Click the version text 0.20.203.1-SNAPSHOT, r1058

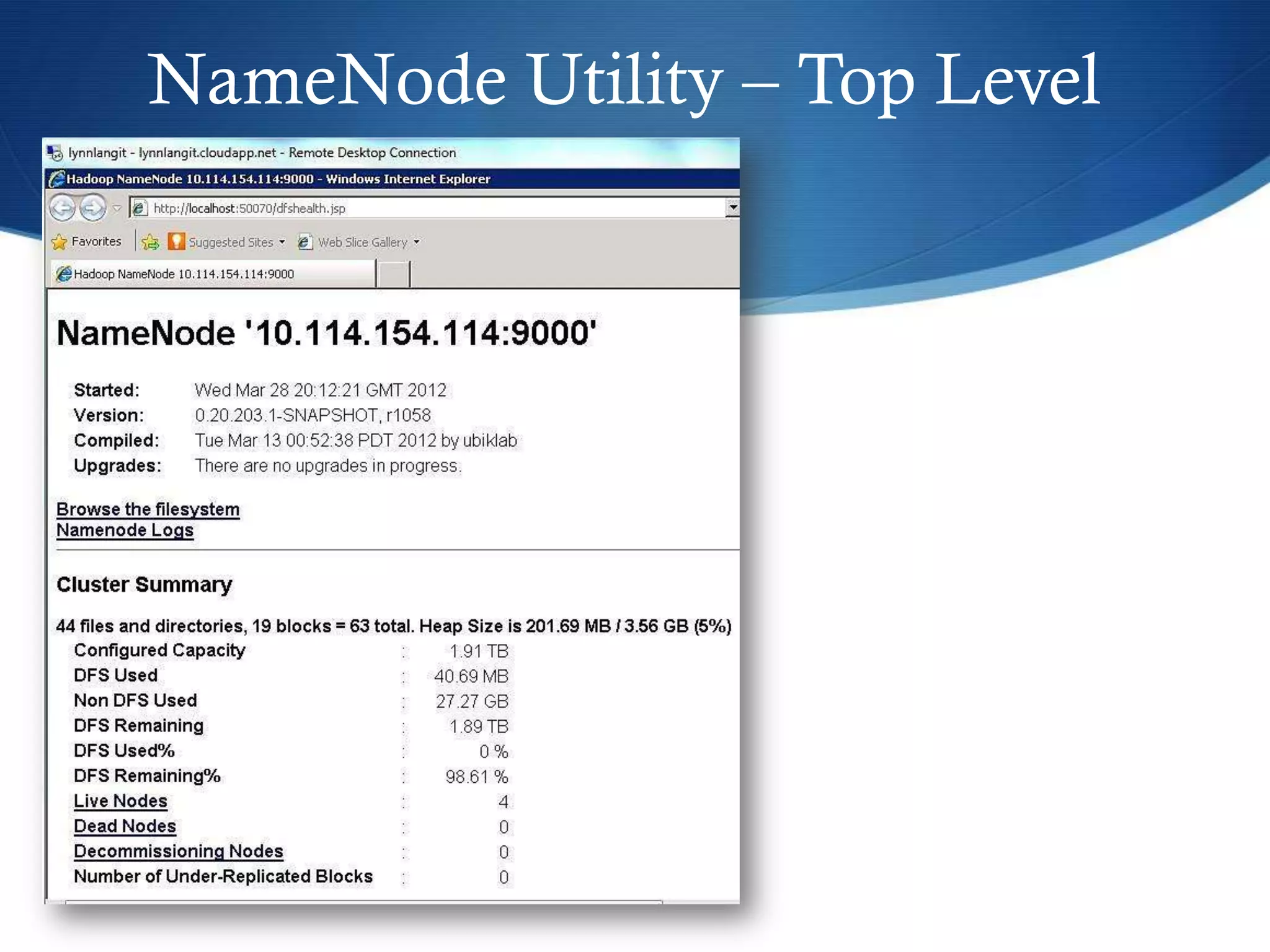point(313,415)
